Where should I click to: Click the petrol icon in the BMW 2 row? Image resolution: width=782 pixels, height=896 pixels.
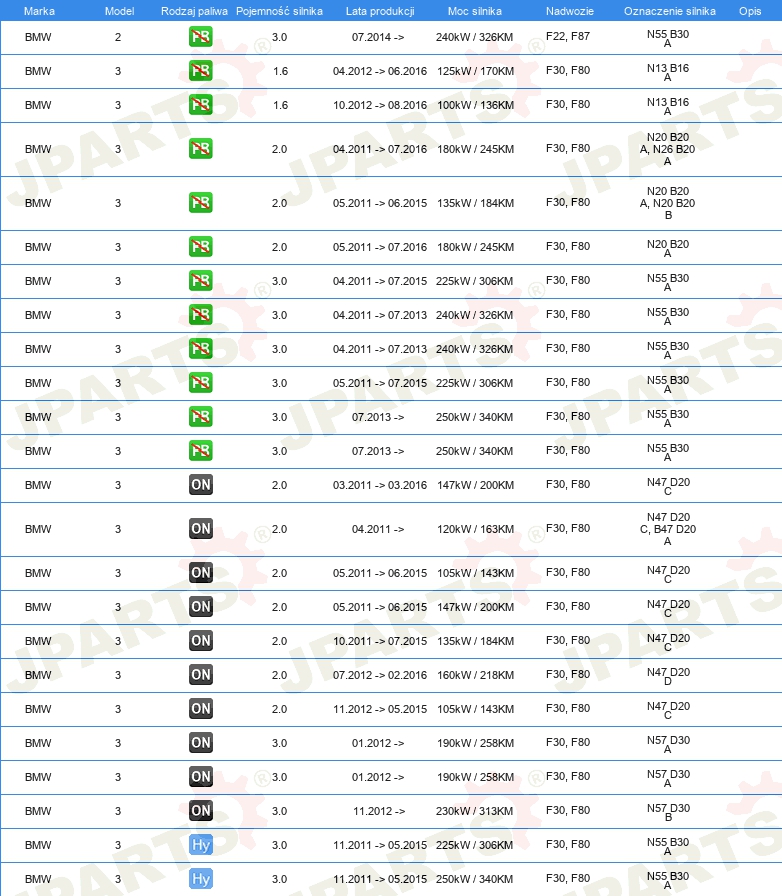point(201,37)
